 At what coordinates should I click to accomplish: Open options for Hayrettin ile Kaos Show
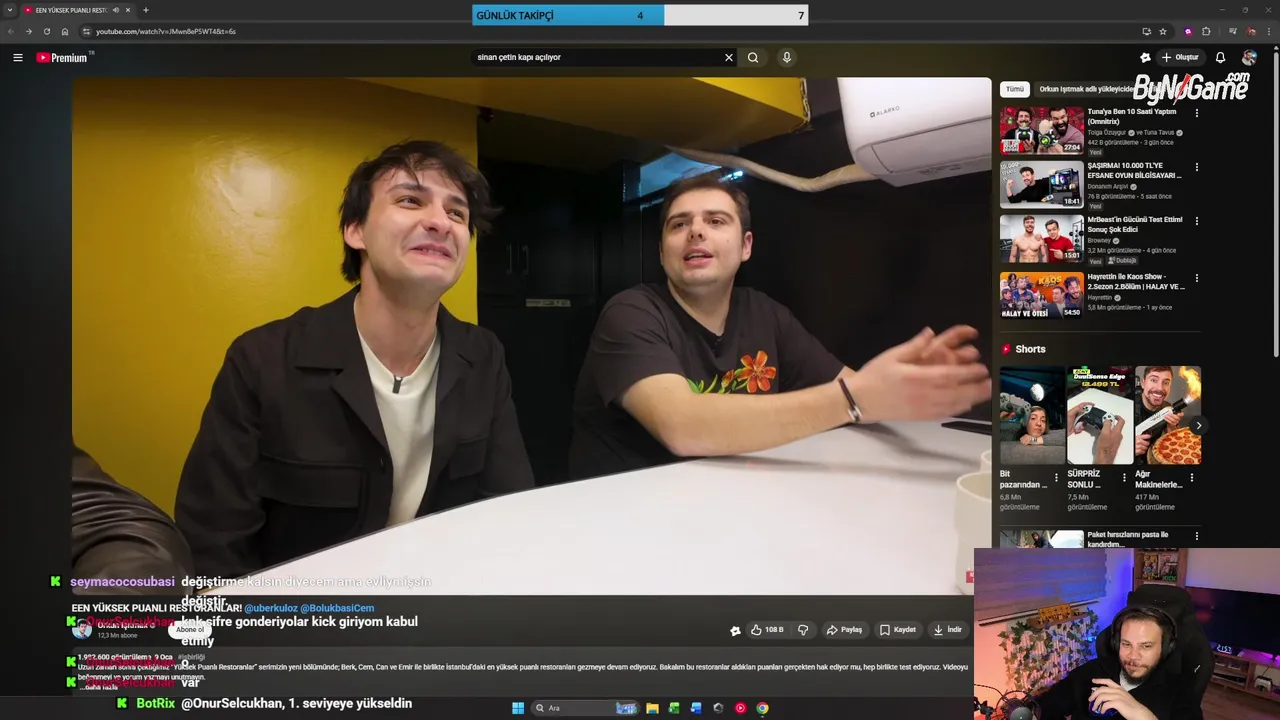click(x=1197, y=278)
